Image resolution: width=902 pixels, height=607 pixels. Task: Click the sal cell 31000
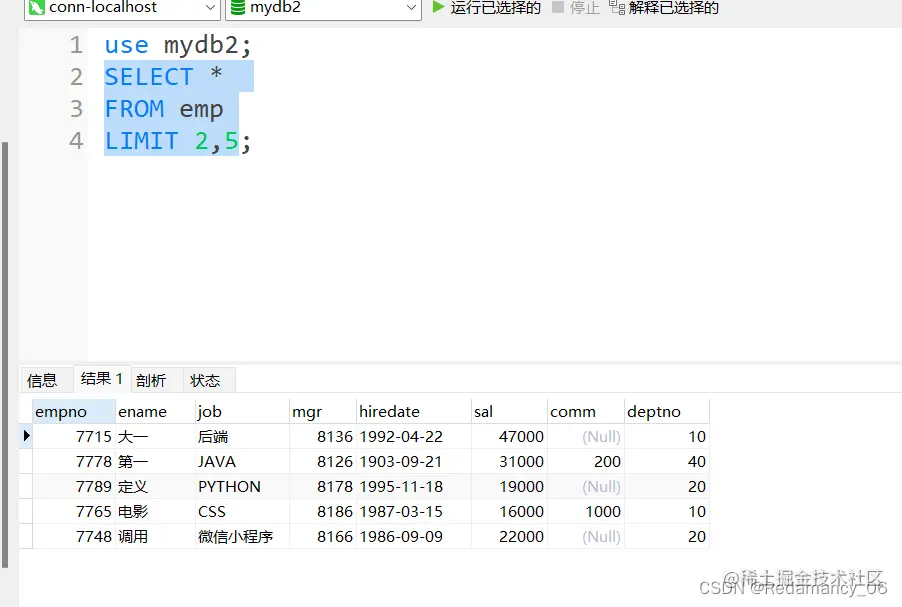(509, 461)
